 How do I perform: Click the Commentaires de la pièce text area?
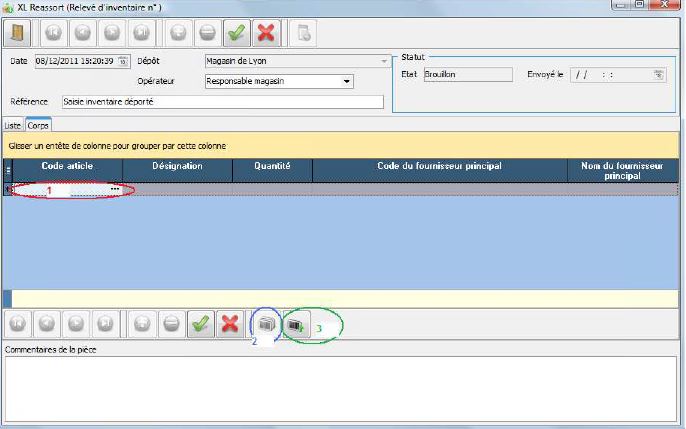point(341,389)
